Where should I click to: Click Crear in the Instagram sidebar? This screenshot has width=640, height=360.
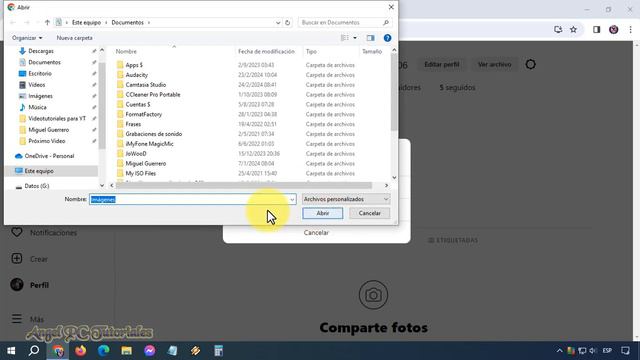29,259
